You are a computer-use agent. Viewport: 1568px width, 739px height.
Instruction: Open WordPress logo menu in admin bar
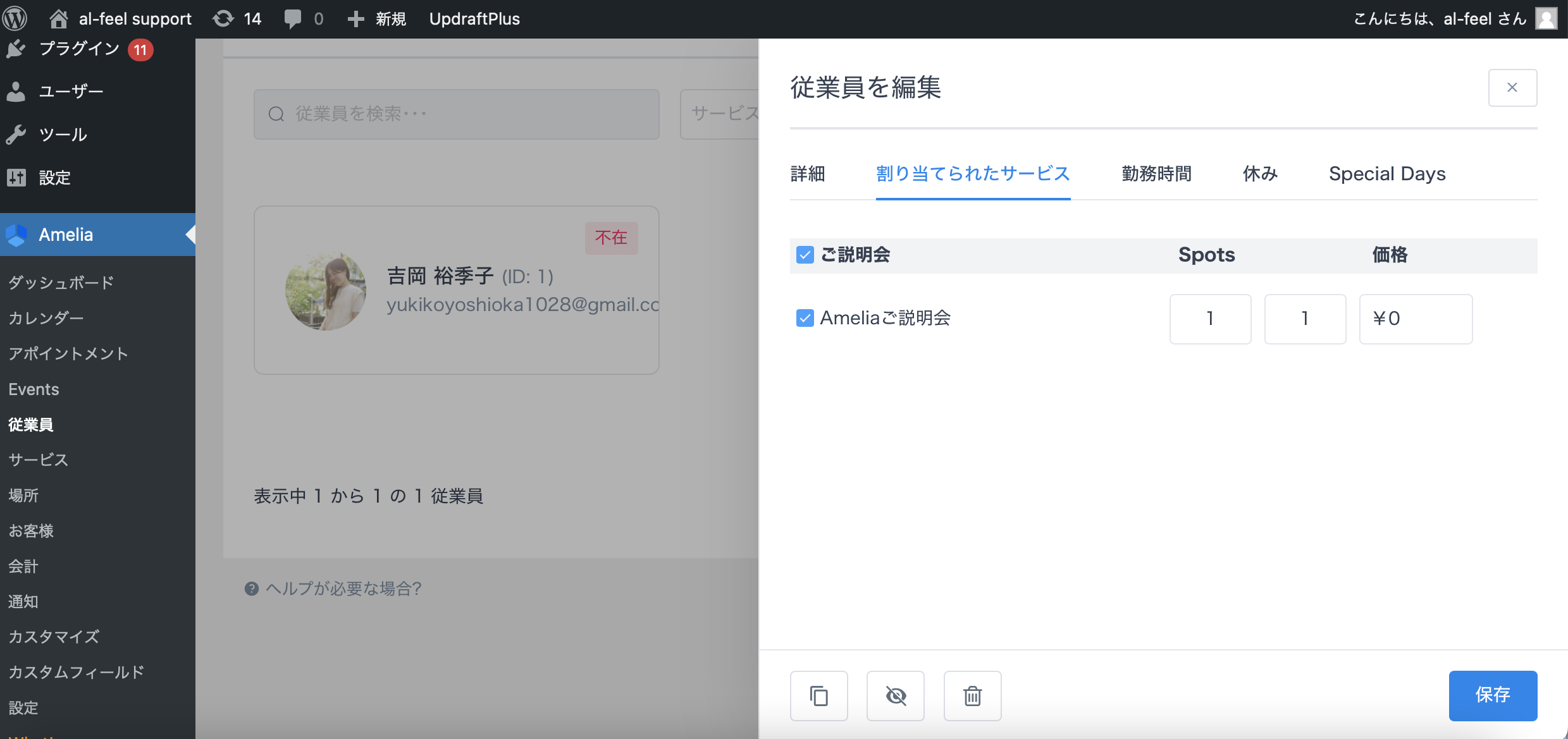point(15,18)
